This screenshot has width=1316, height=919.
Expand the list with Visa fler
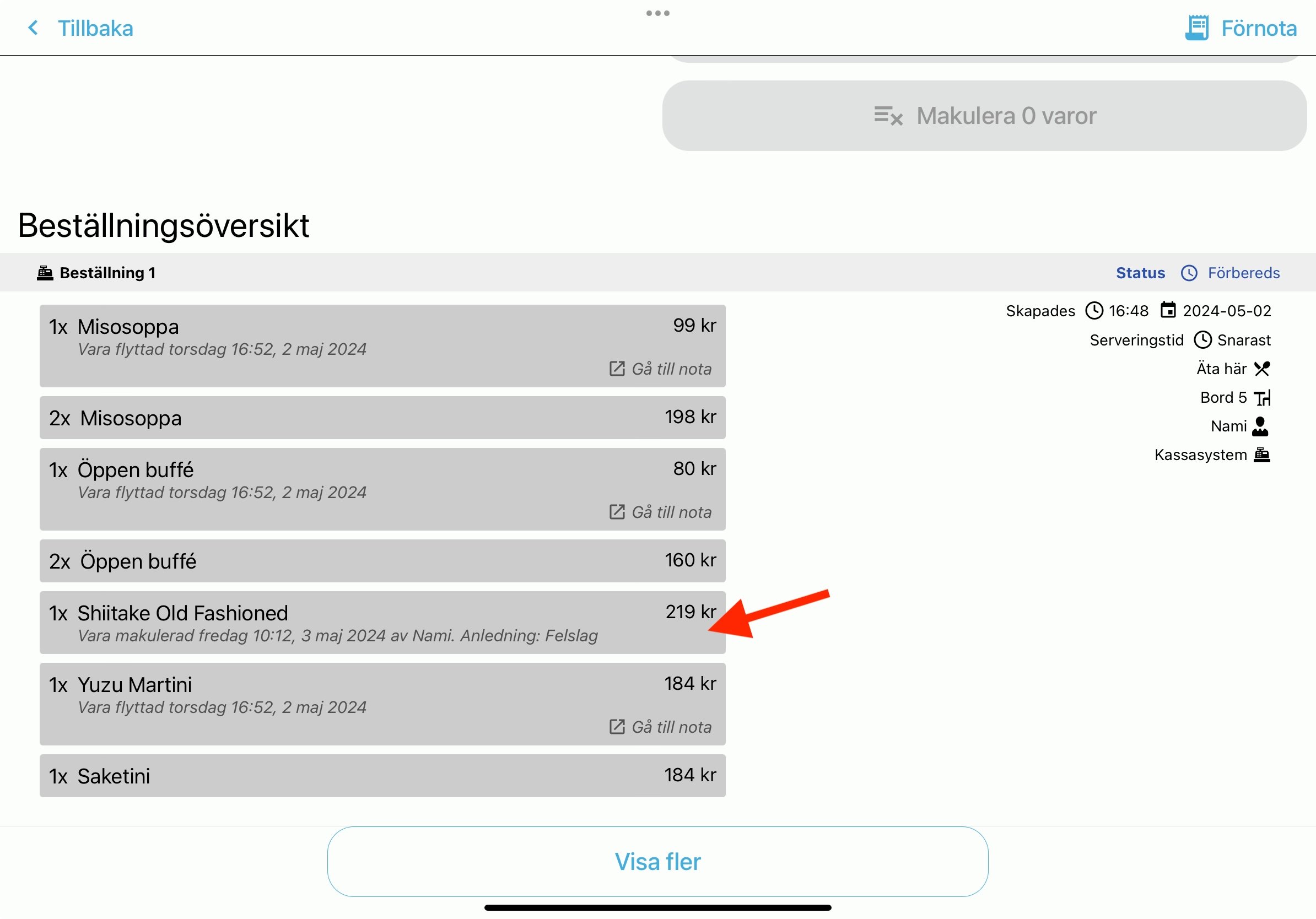tap(657, 861)
